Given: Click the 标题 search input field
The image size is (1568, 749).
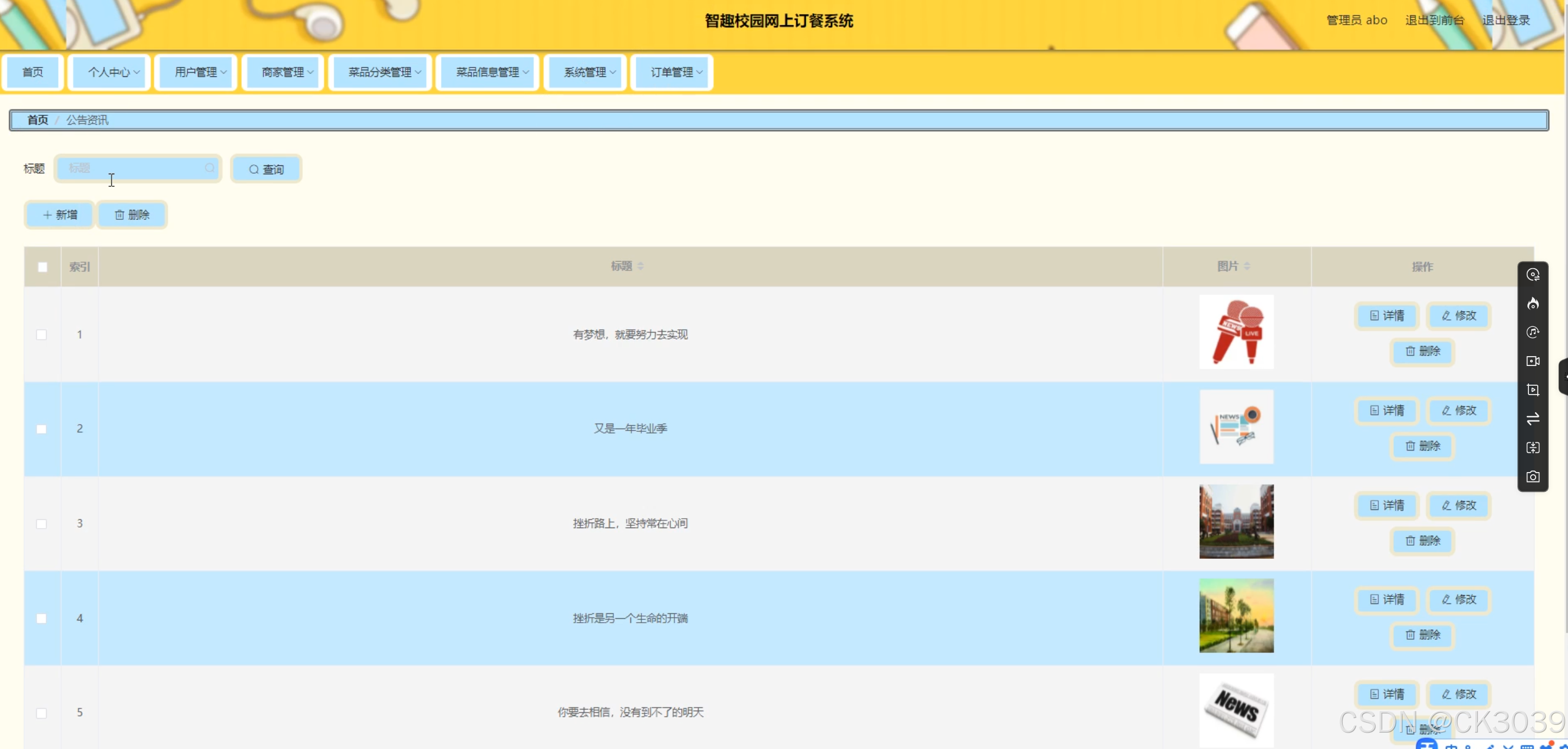Looking at the screenshot, I should point(134,168).
